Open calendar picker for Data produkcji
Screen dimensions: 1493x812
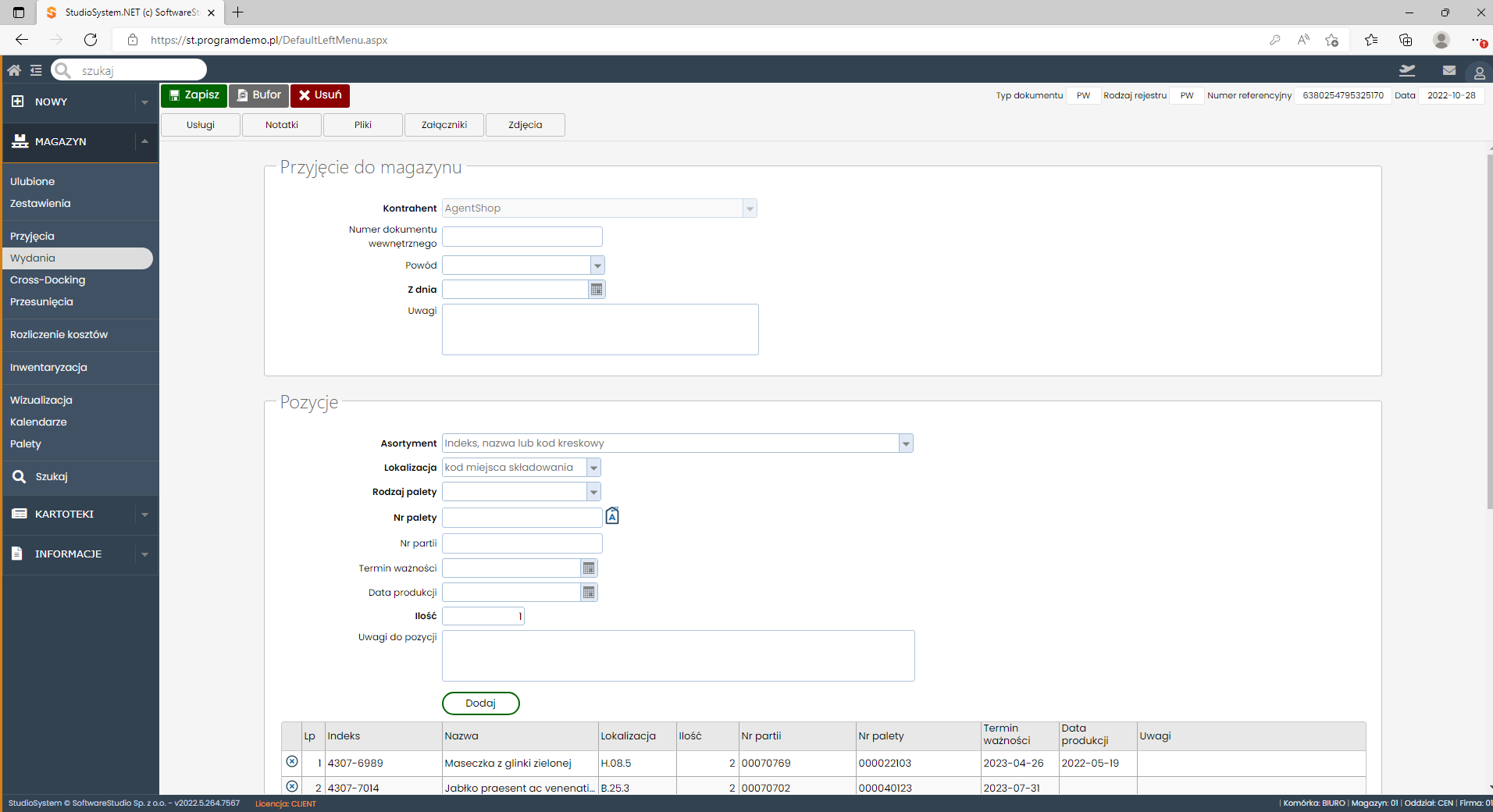(x=589, y=593)
